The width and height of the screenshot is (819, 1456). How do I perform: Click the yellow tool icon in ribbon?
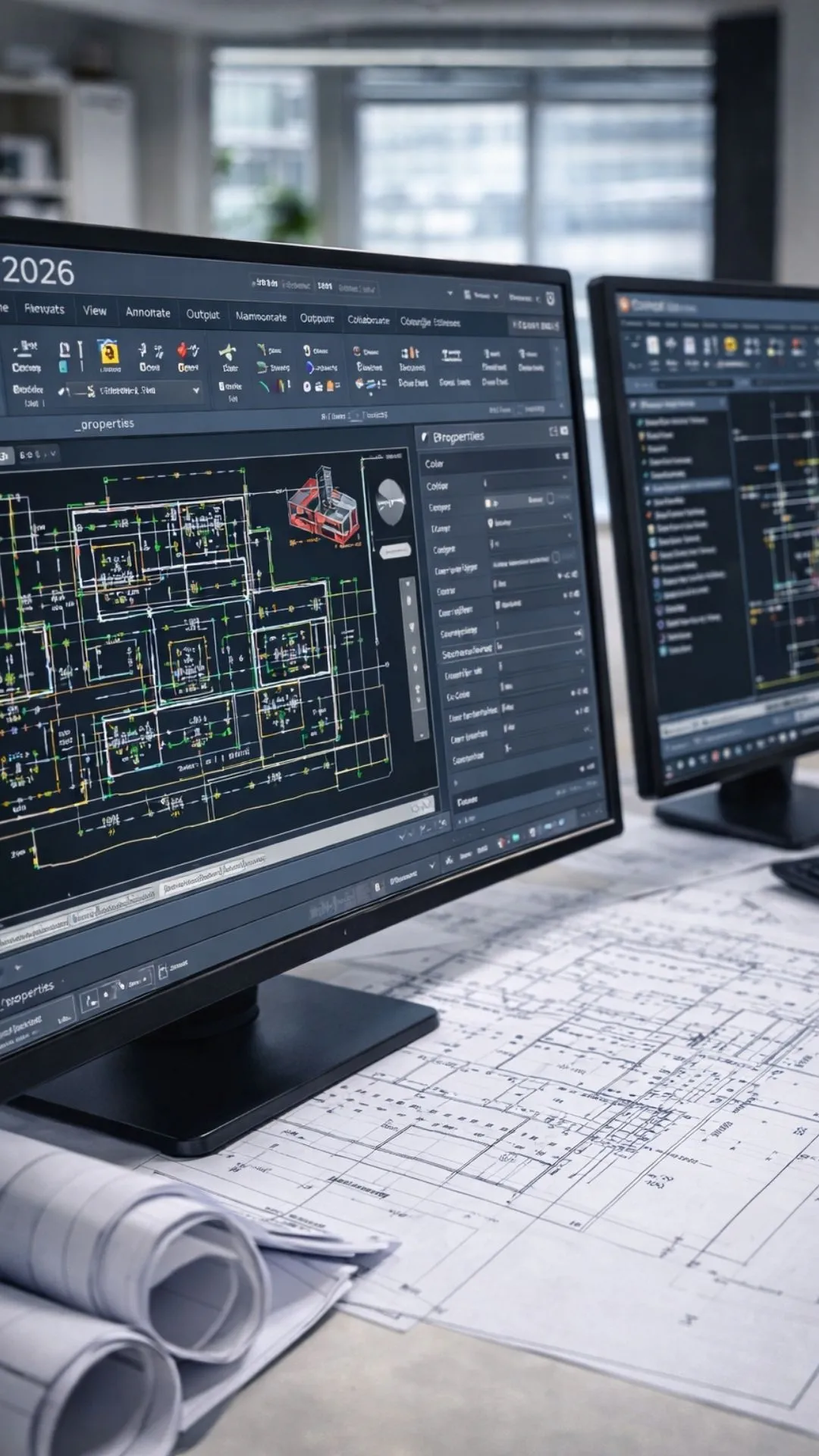point(110,353)
